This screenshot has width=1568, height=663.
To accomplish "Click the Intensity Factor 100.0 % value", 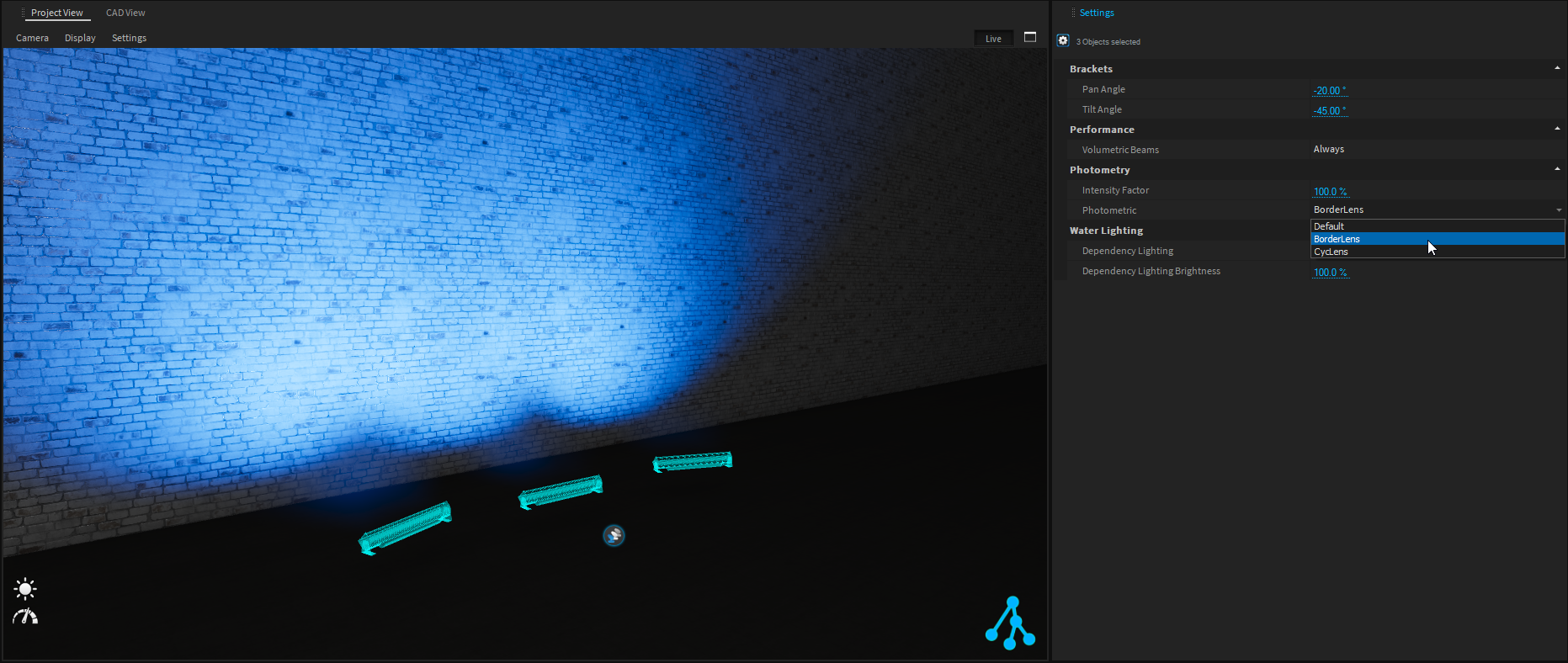I will (1330, 191).
